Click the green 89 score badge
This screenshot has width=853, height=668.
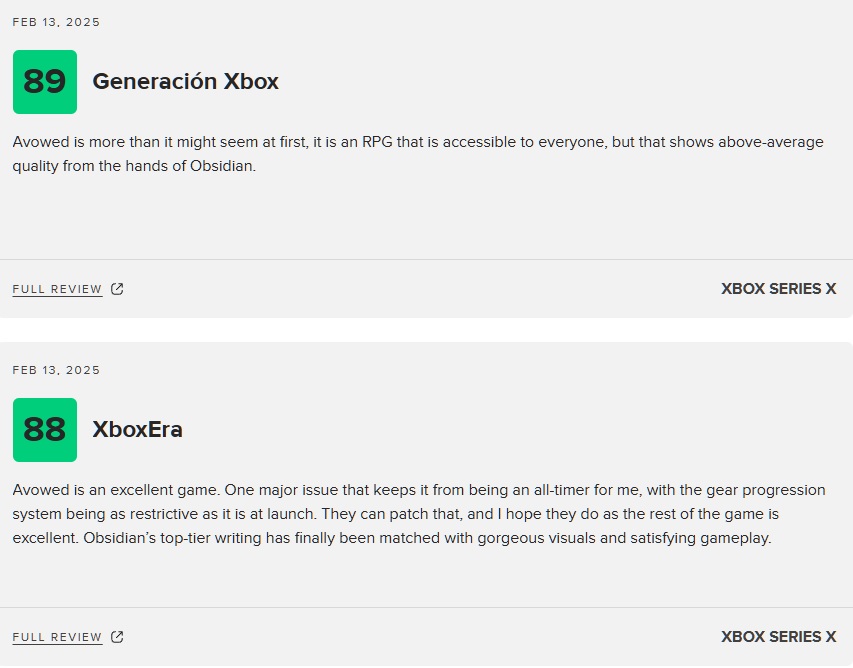click(x=45, y=82)
